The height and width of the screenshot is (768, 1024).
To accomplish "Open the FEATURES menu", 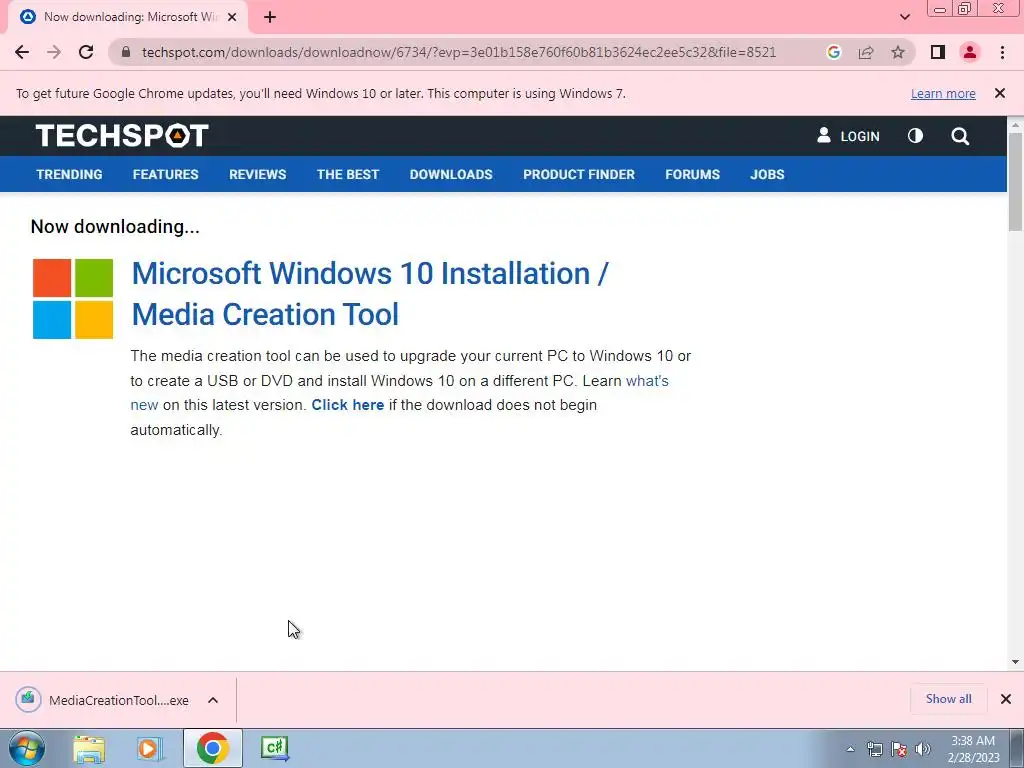I will pyautogui.click(x=165, y=174).
